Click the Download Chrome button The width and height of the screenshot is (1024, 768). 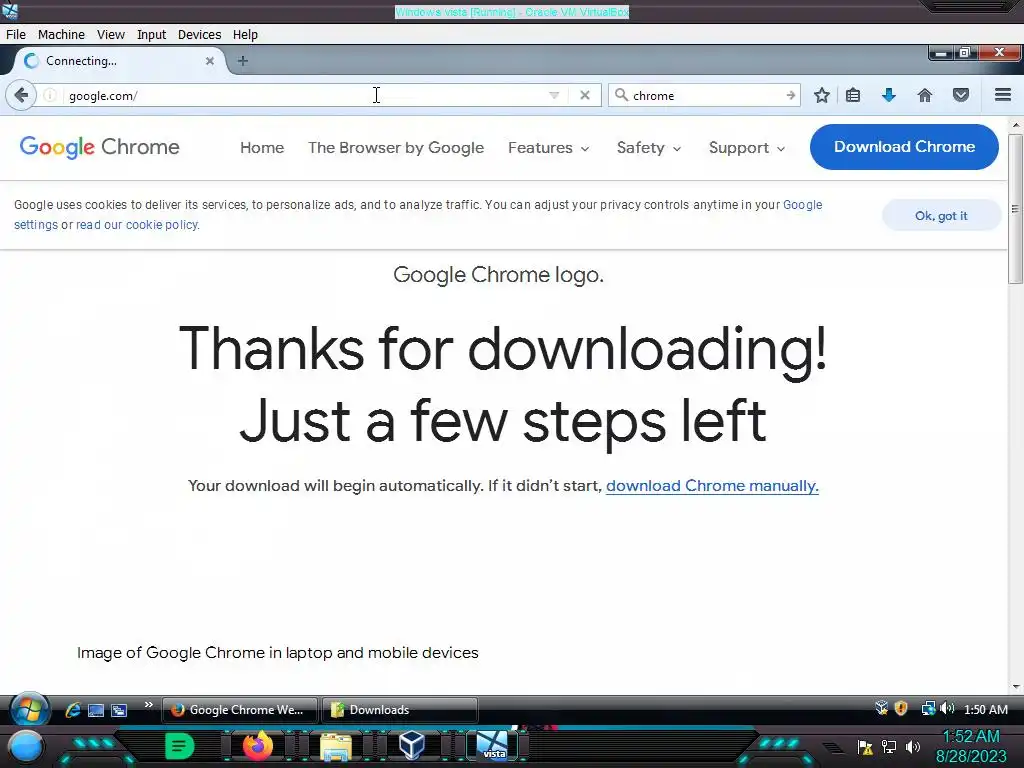[x=904, y=147]
